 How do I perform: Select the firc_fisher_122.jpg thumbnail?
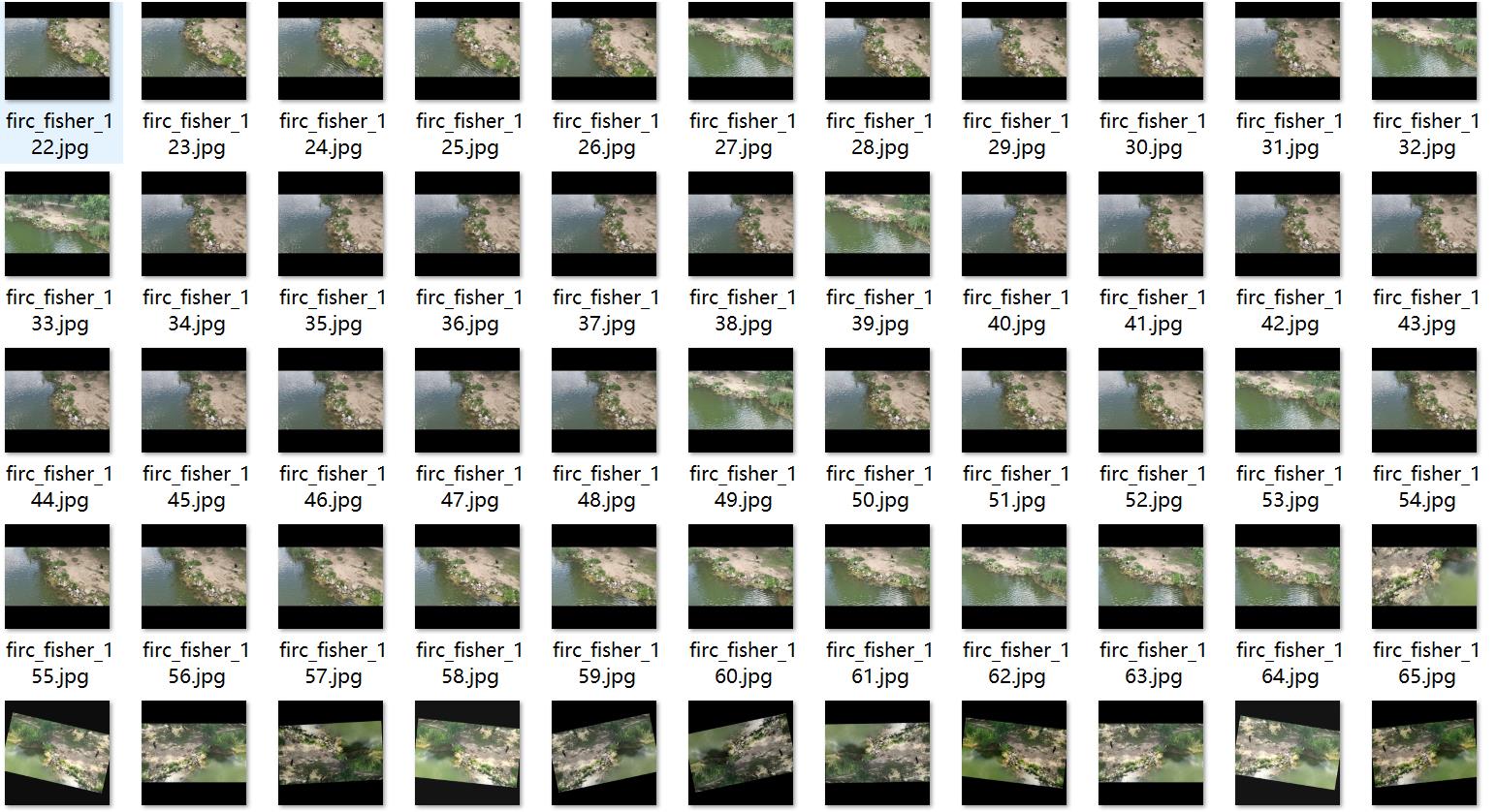click(x=57, y=50)
